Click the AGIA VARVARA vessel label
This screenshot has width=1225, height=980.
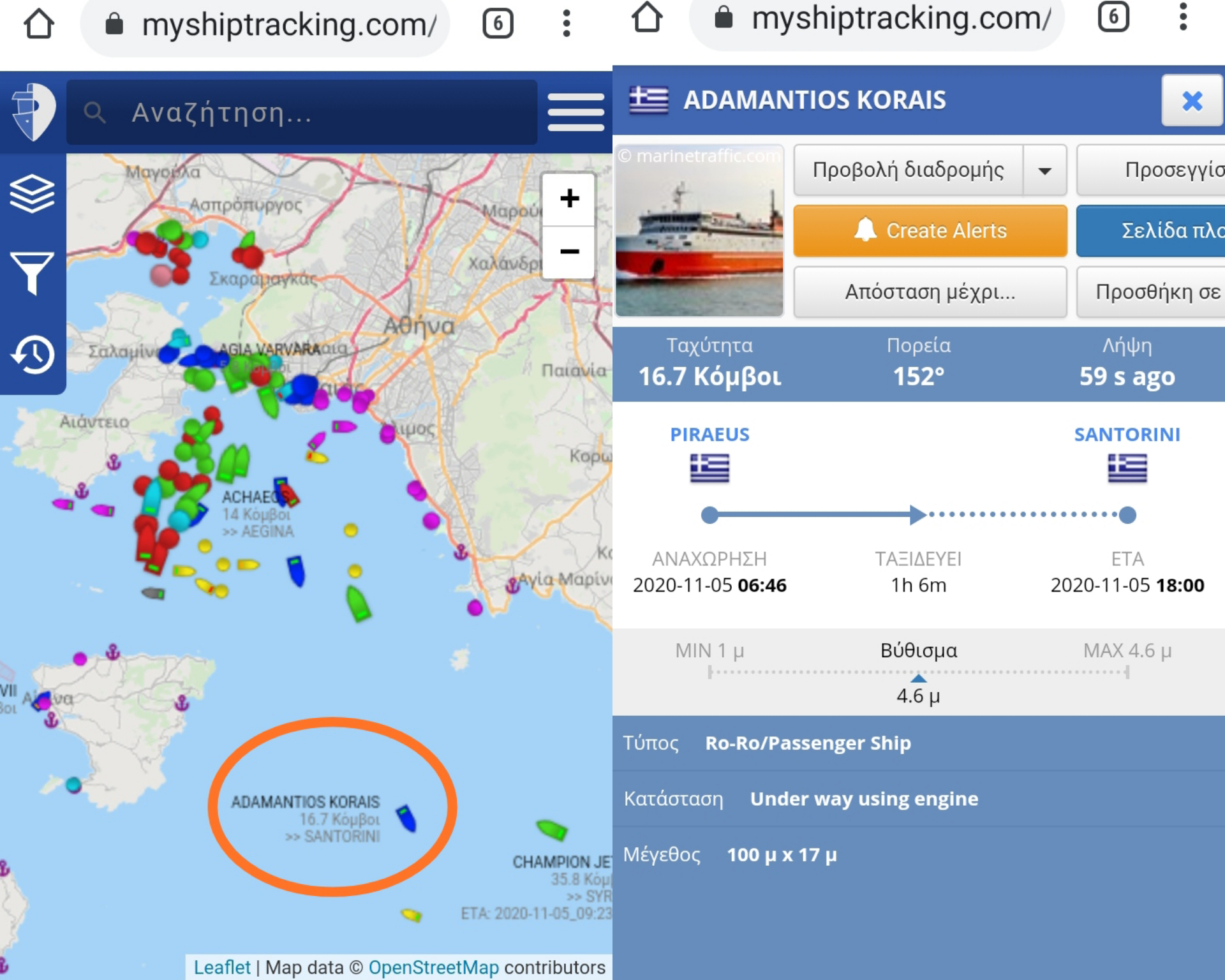pos(269,349)
